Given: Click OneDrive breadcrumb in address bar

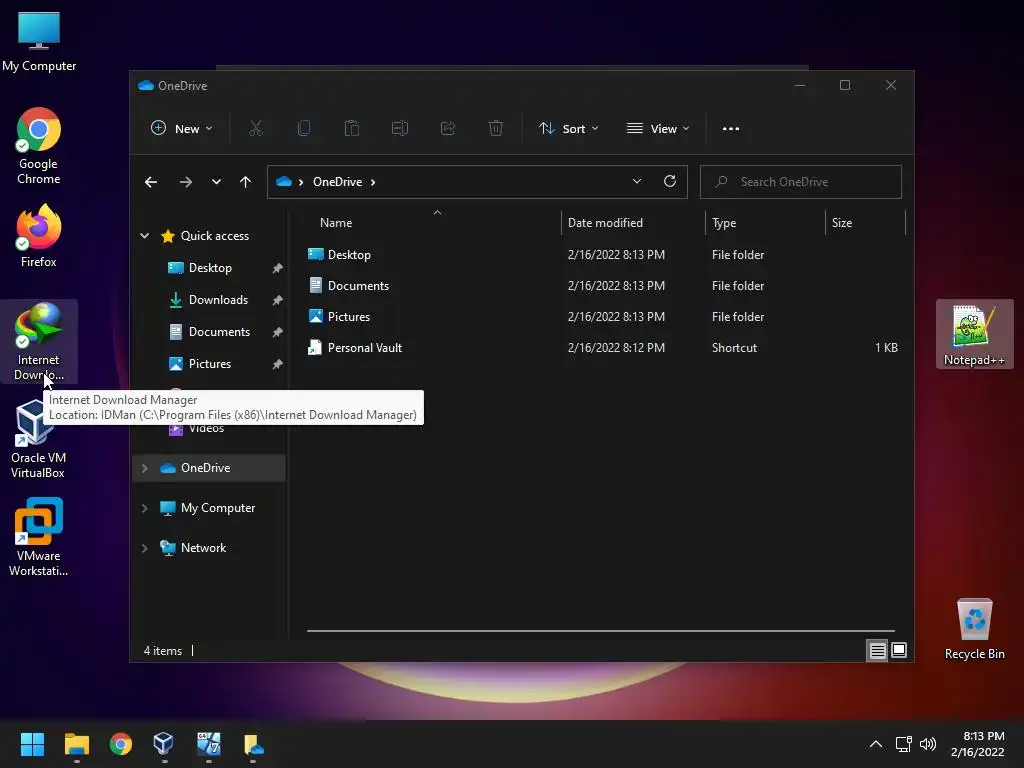Looking at the screenshot, I should [x=337, y=182].
